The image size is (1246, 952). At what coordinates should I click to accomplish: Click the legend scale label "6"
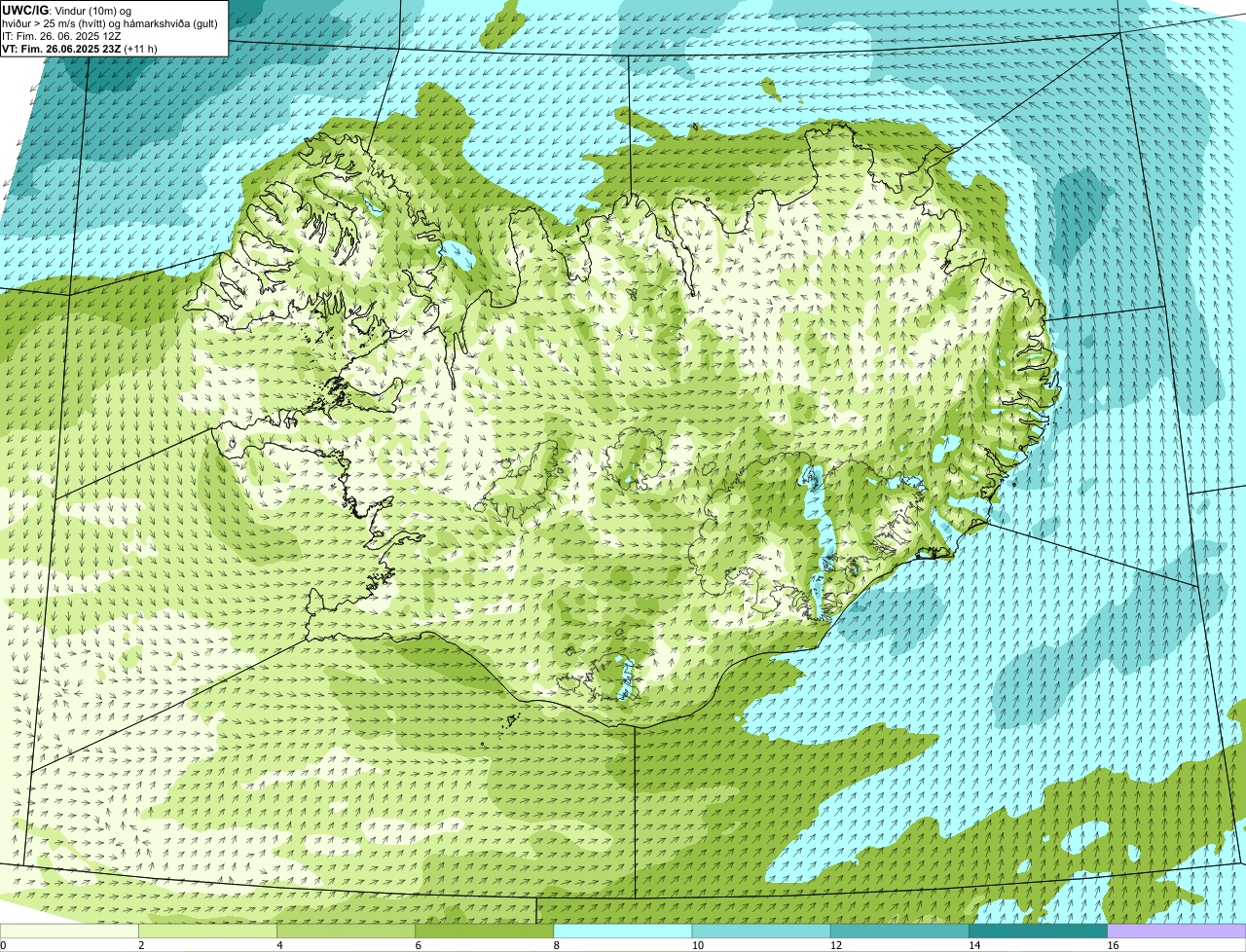pos(419,945)
